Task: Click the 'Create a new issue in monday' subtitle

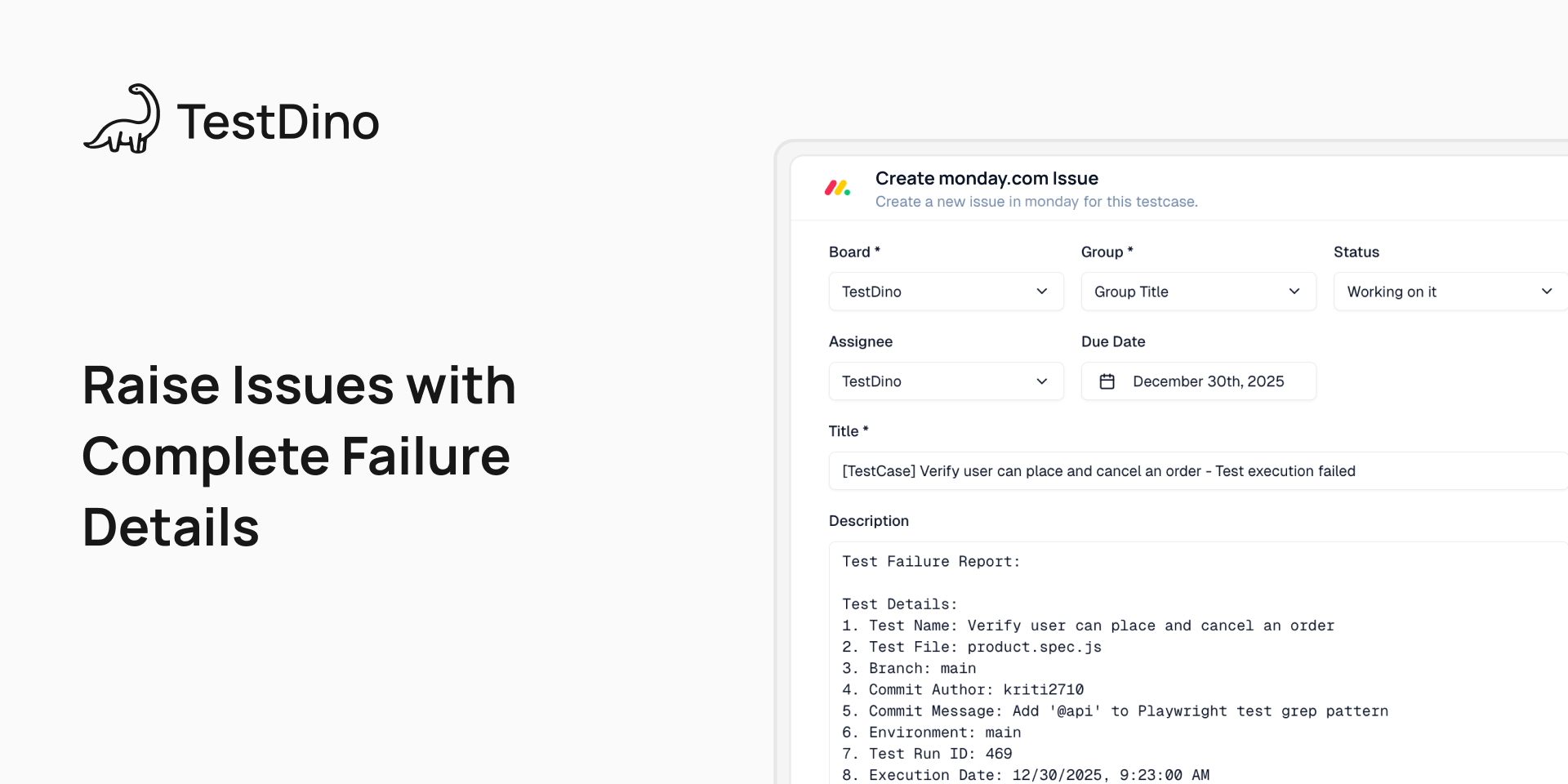Action: [1036, 202]
